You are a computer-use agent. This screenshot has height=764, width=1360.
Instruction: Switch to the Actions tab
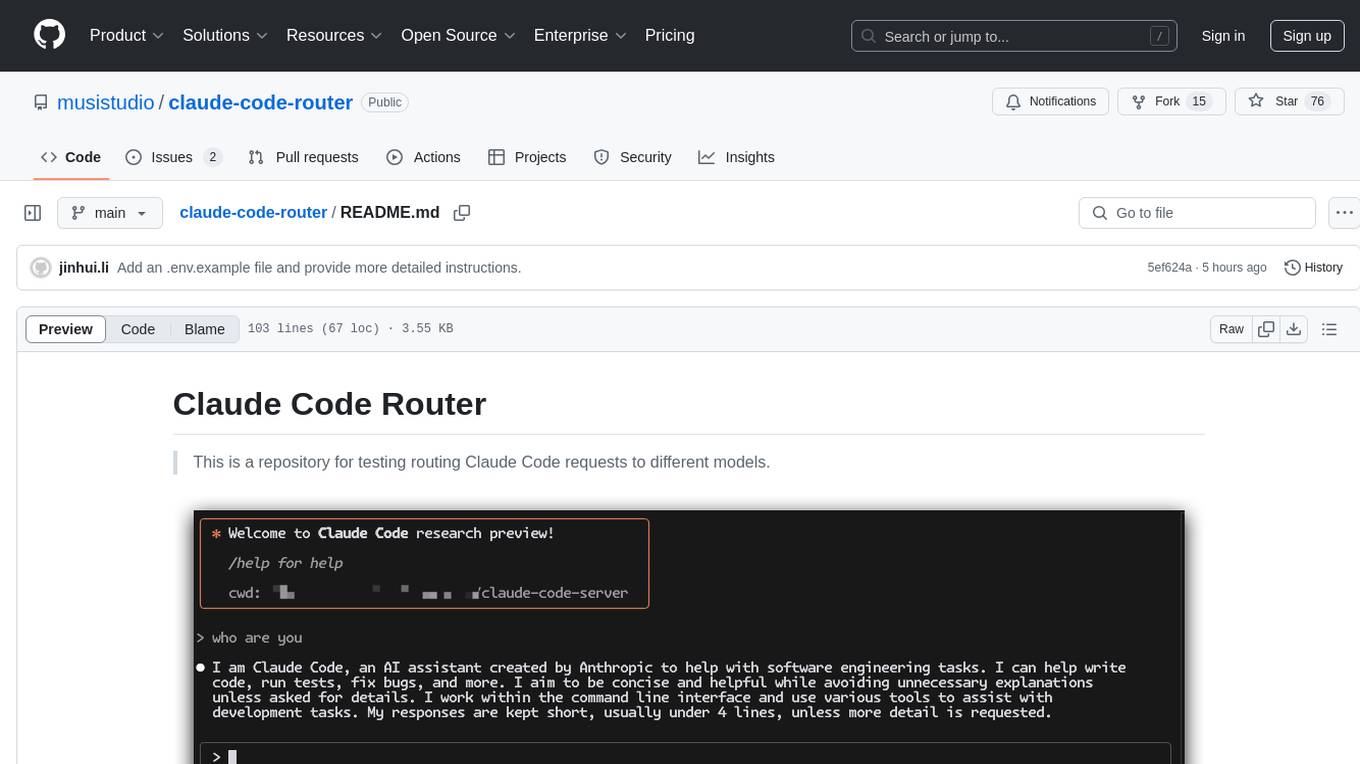[x=423, y=157]
